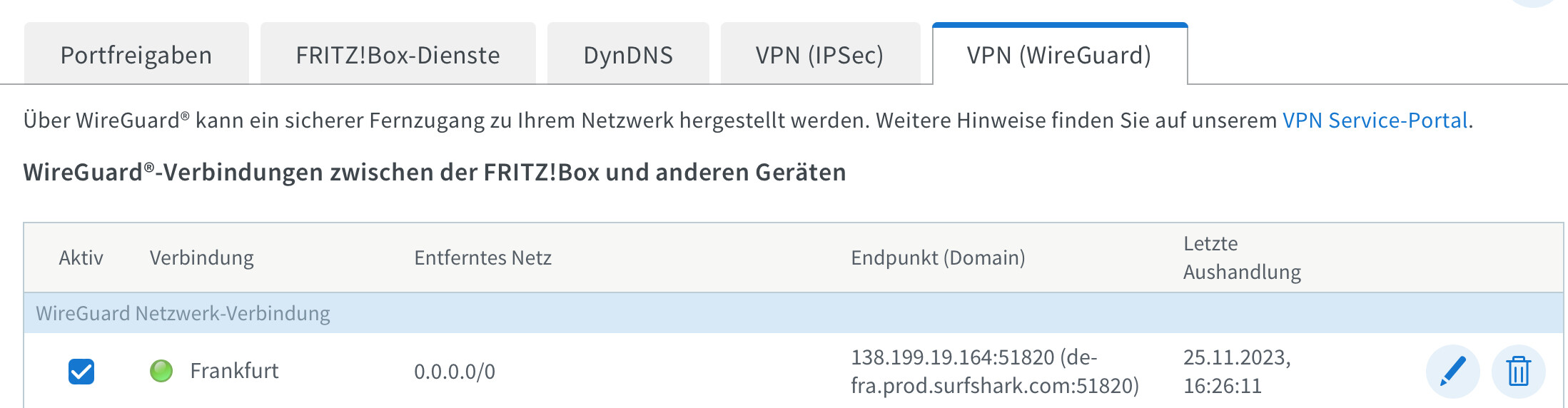Screen dimensions: 1568x408
Task: Select the WireGuard Netzwerk-Verbindung group row
Action: [x=794, y=313]
